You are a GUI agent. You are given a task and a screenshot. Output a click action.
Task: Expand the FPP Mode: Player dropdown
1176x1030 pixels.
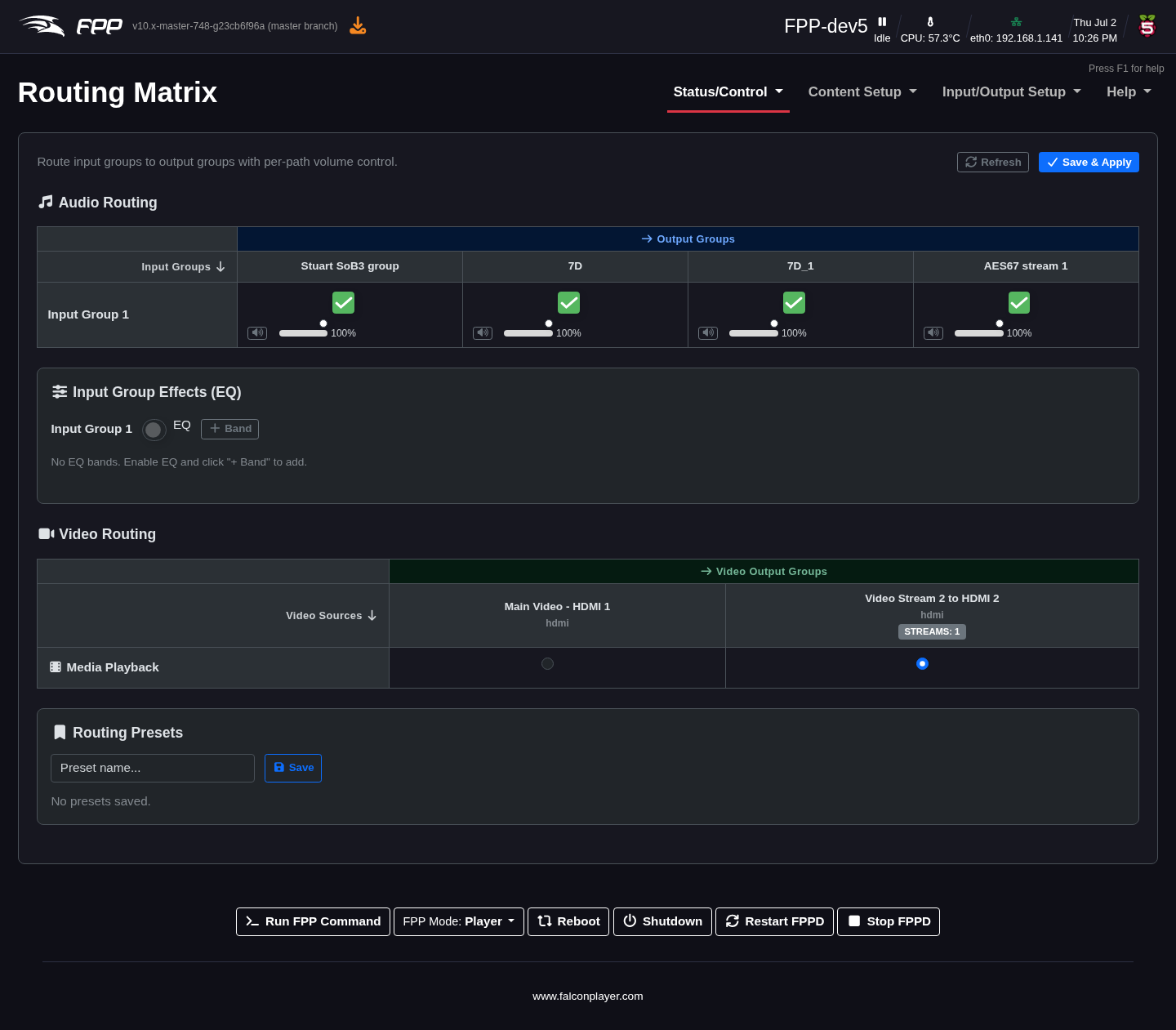[459, 921]
